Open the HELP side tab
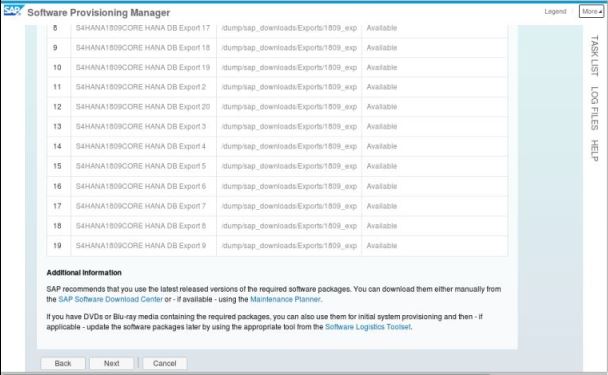The height and width of the screenshot is (375, 608). click(x=594, y=150)
